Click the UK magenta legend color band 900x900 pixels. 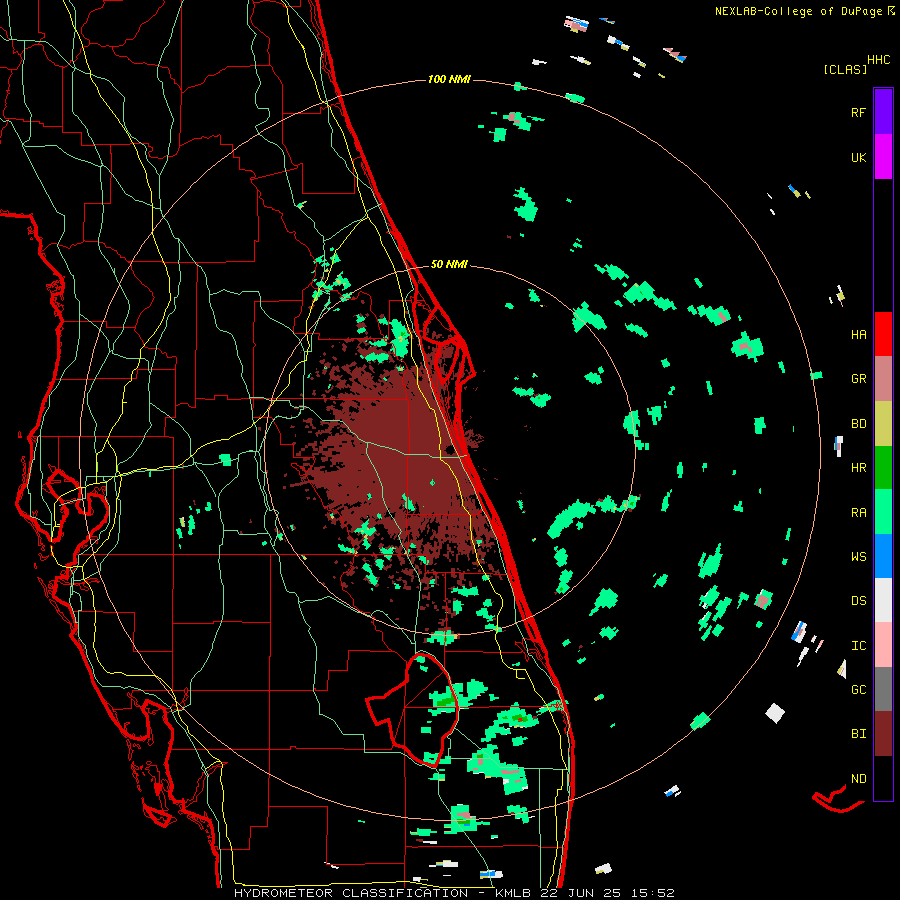[883, 157]
